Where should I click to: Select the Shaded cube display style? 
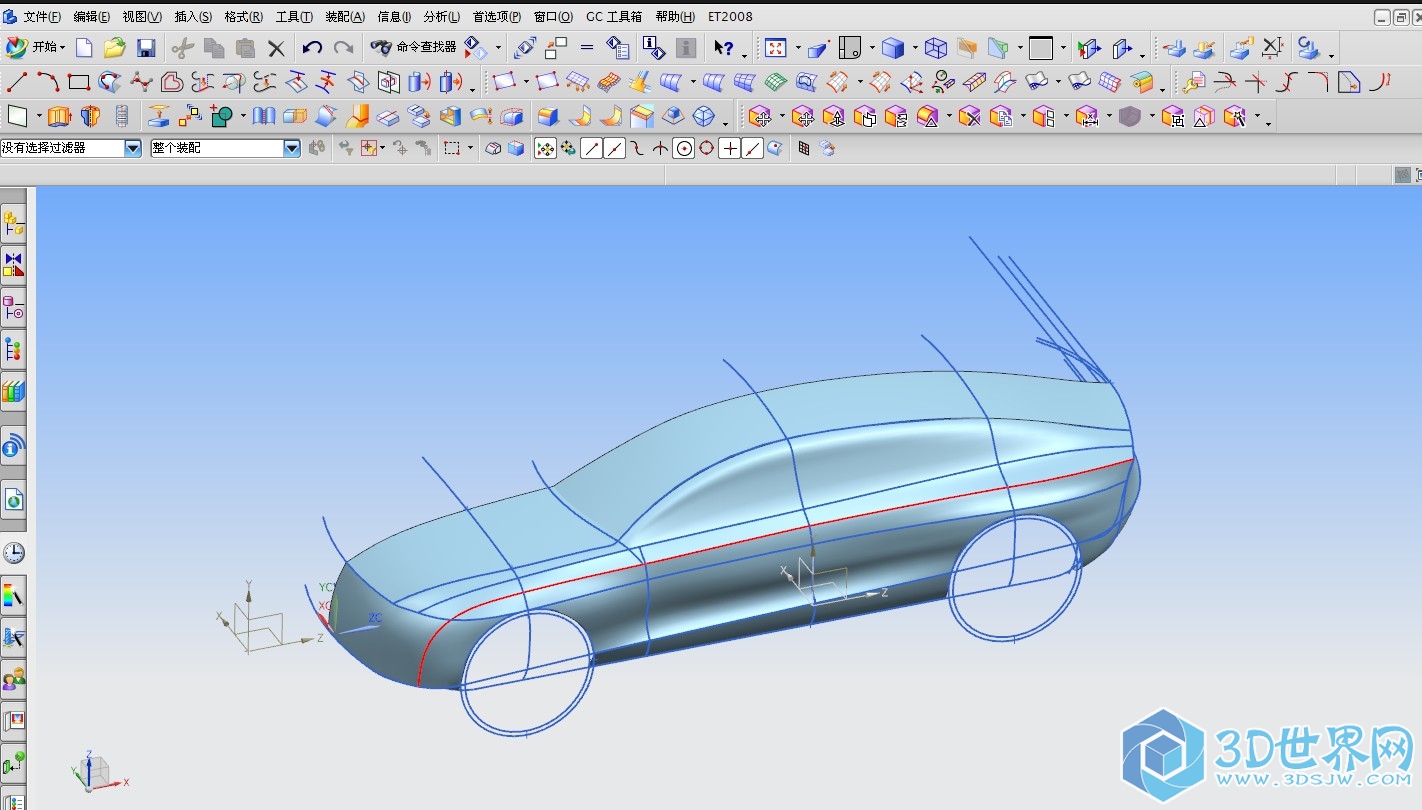[893, 48]
